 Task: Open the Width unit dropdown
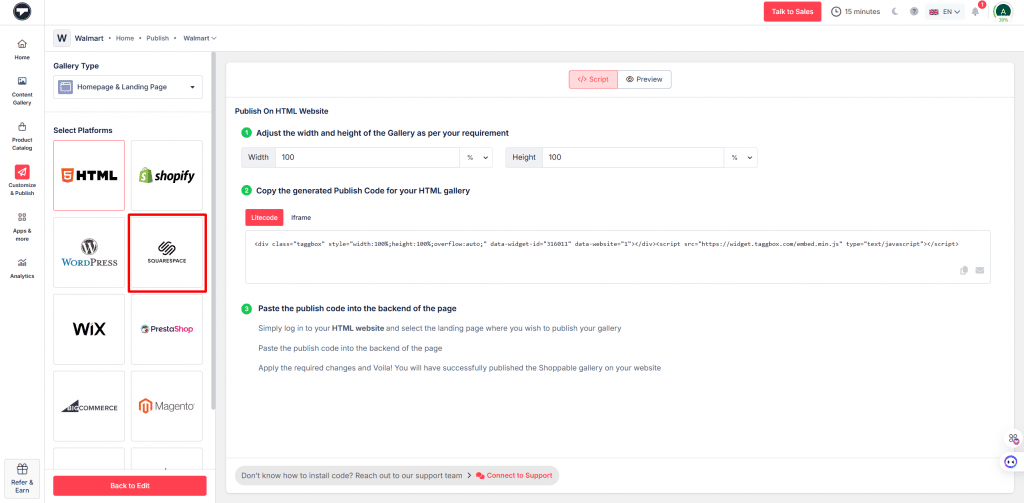coord(476,158)
